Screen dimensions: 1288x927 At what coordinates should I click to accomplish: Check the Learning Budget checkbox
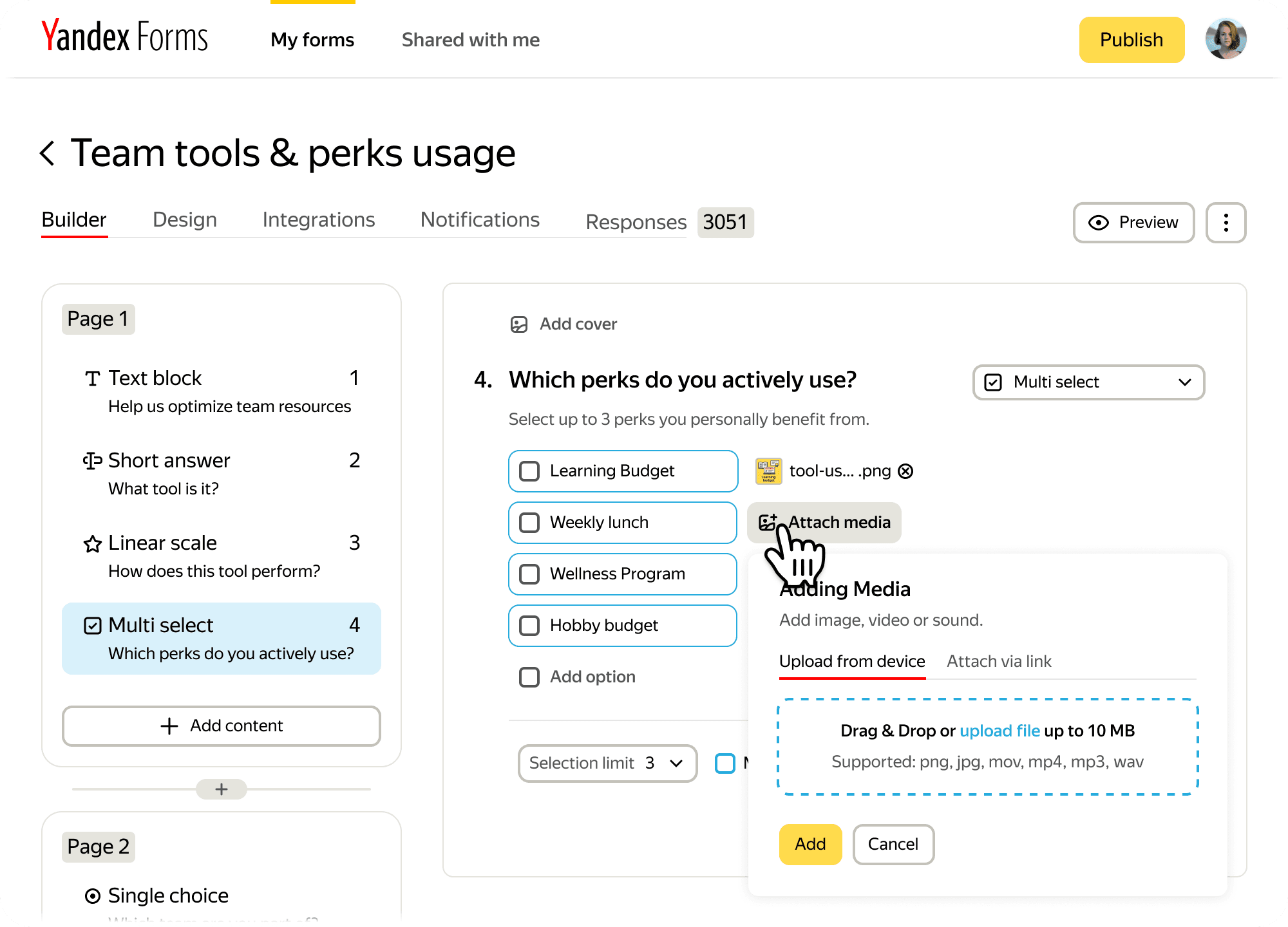click(x=529, y=471)
